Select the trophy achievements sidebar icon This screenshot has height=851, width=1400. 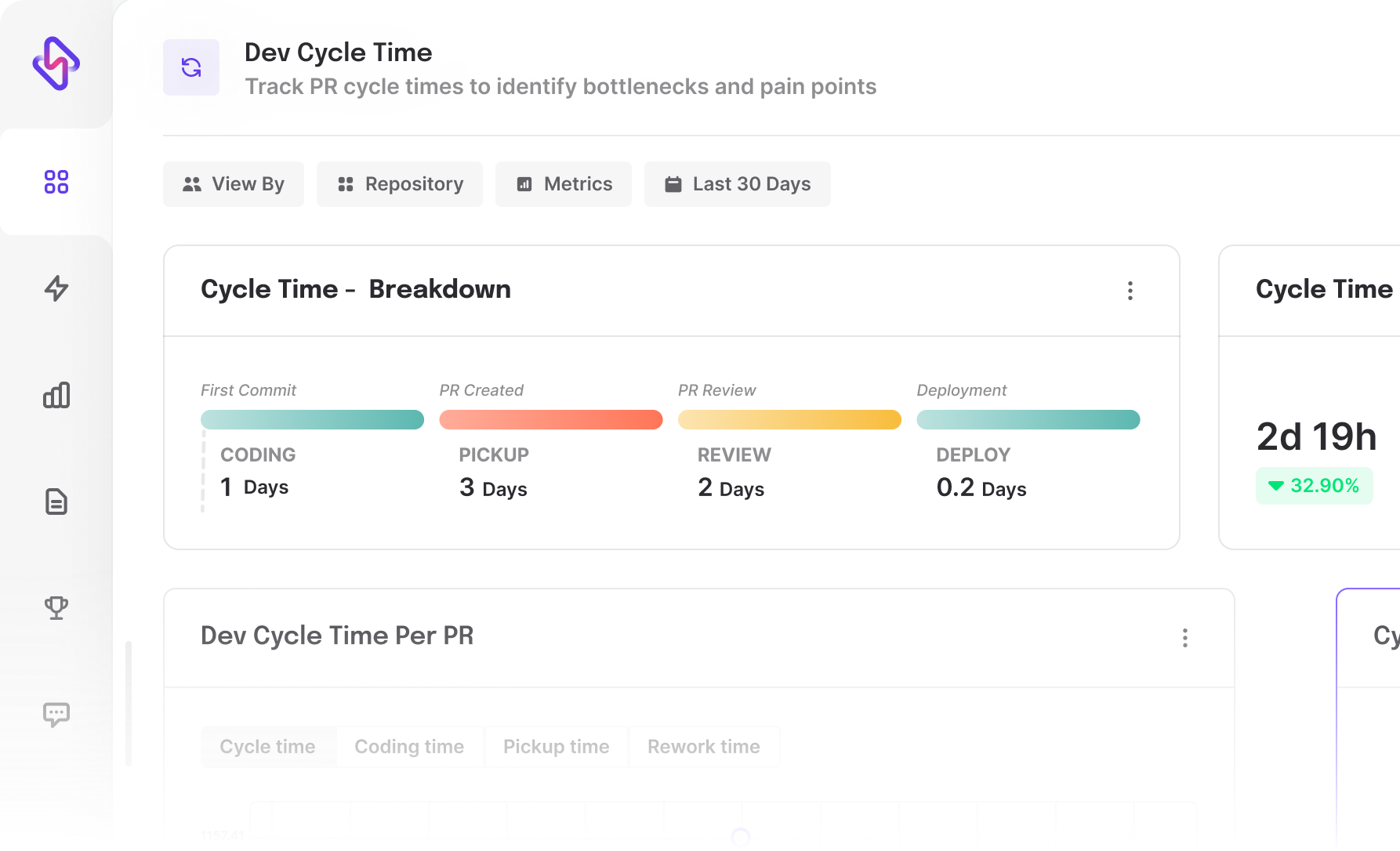pyautogui.click(x=55, y=608)
